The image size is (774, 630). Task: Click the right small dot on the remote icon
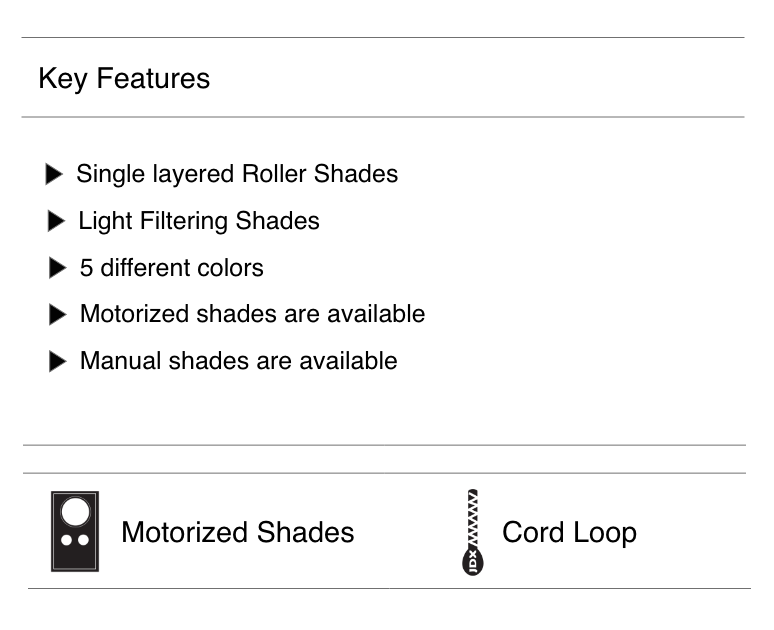83,541
